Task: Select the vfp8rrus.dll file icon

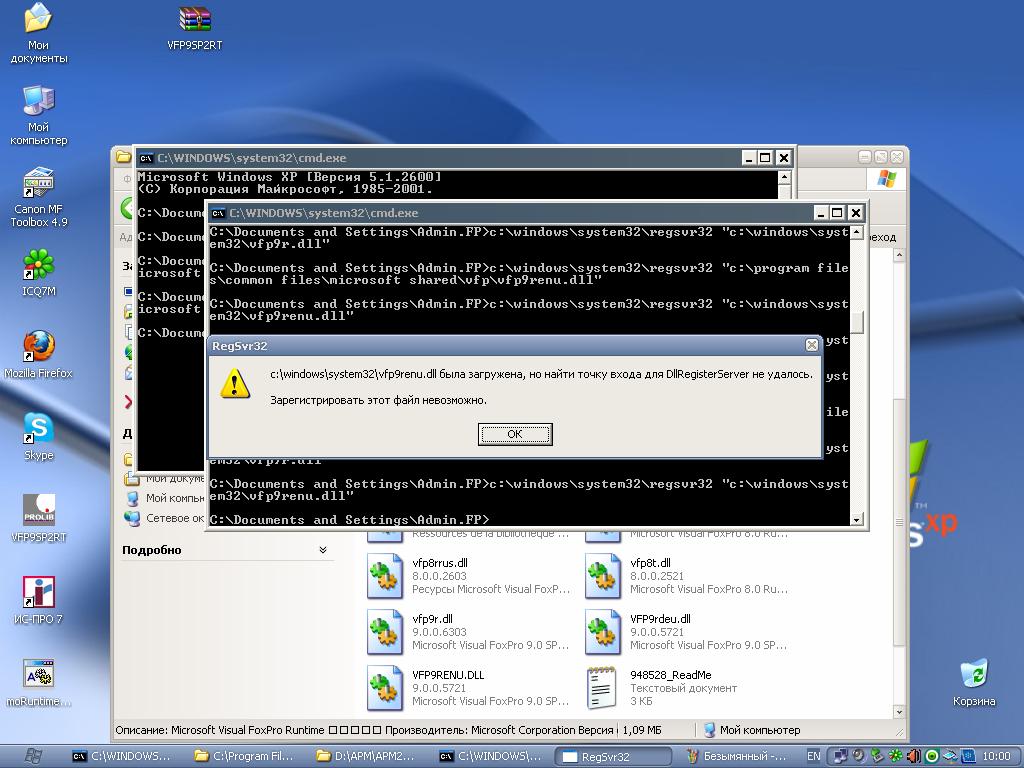Action: tap(385, 576)
